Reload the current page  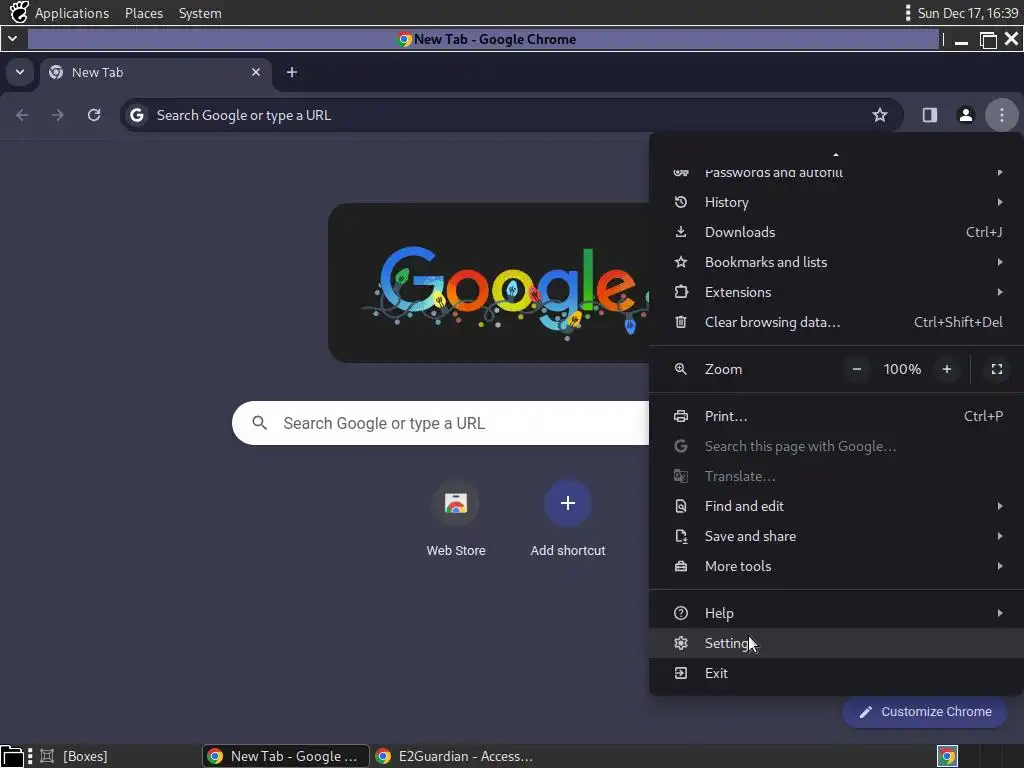pyautogui.click(x=94, y=115)
